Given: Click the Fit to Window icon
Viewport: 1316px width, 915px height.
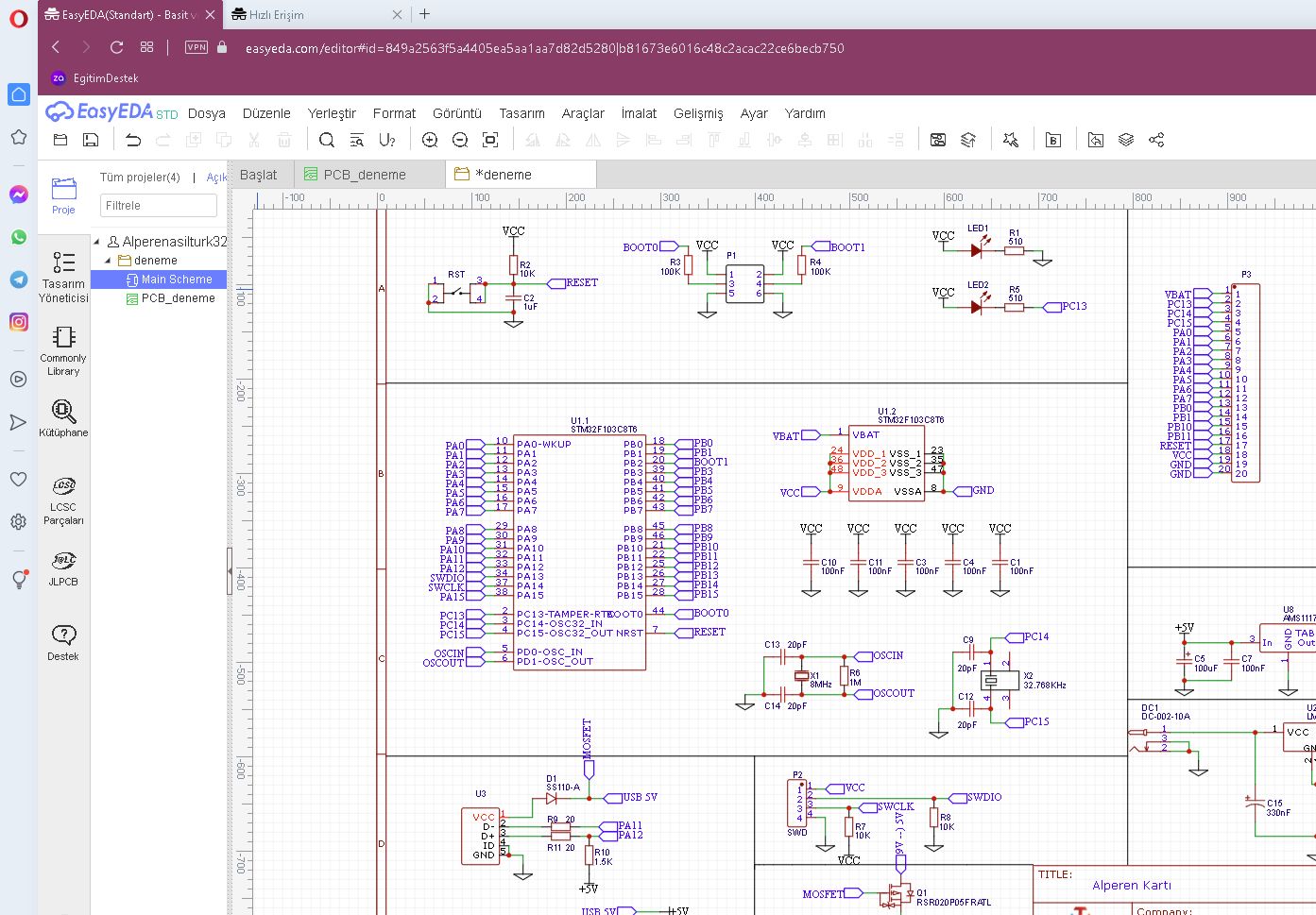Looking at the screenshot, I should point(490,140).
